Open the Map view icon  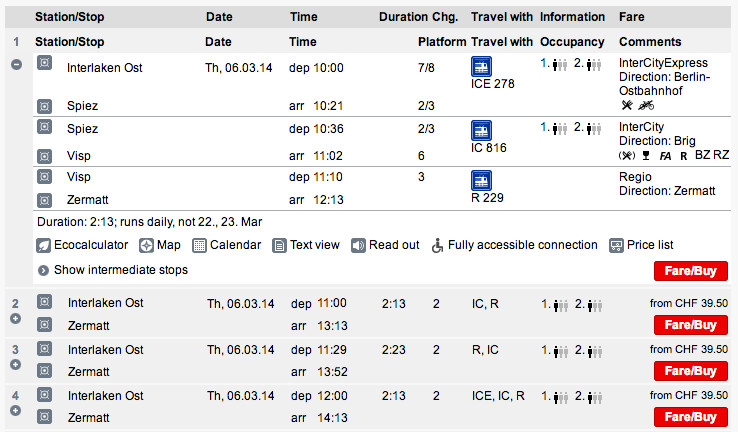pyautogui.click(x=146, y=245)
